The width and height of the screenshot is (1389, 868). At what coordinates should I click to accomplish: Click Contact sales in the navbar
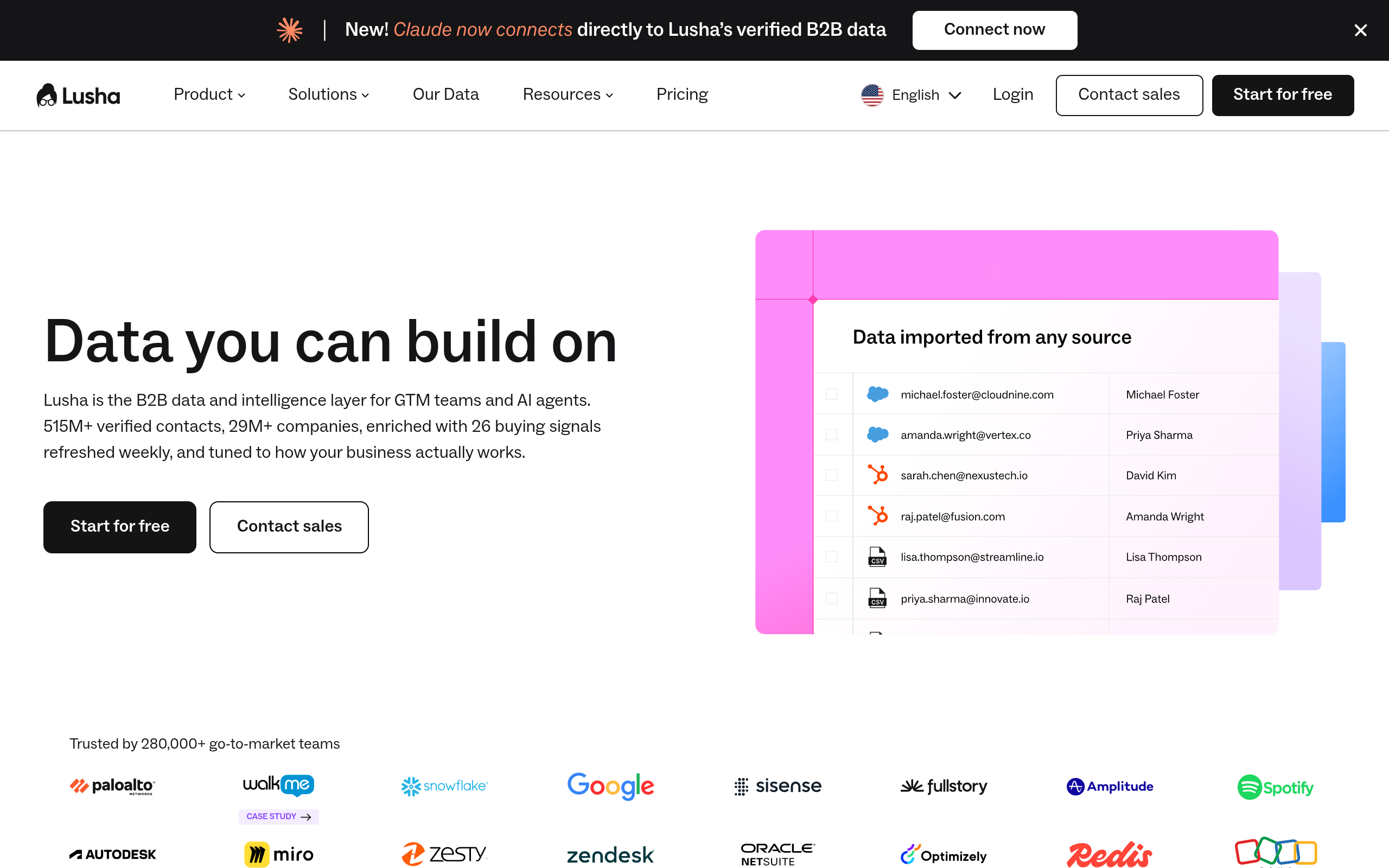(1129, 95)
